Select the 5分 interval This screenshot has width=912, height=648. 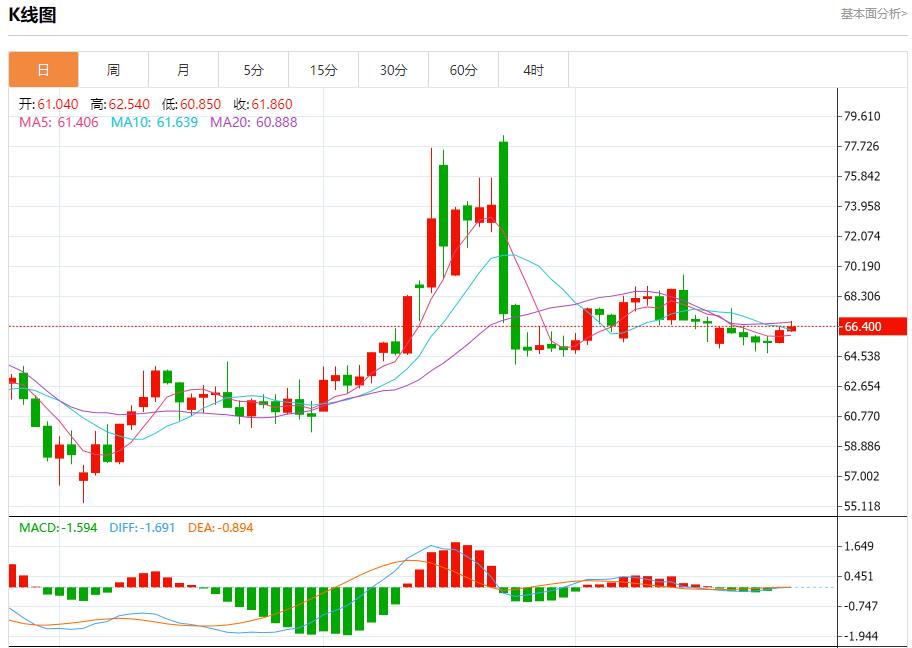pyautogui.click(x=252, y=69)
